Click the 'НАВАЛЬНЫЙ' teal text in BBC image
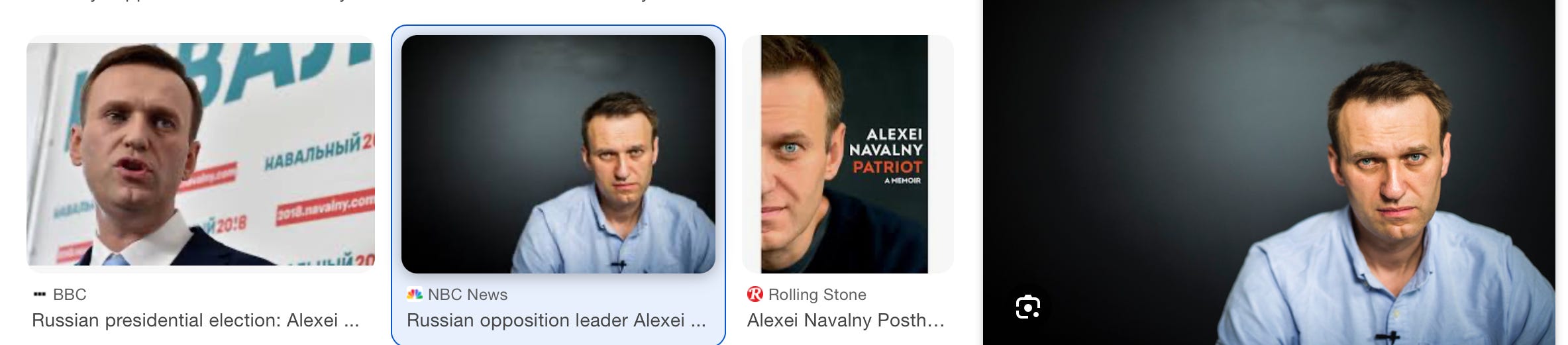This screenshot has width=1568, height=345. click(x=313, y=154)
